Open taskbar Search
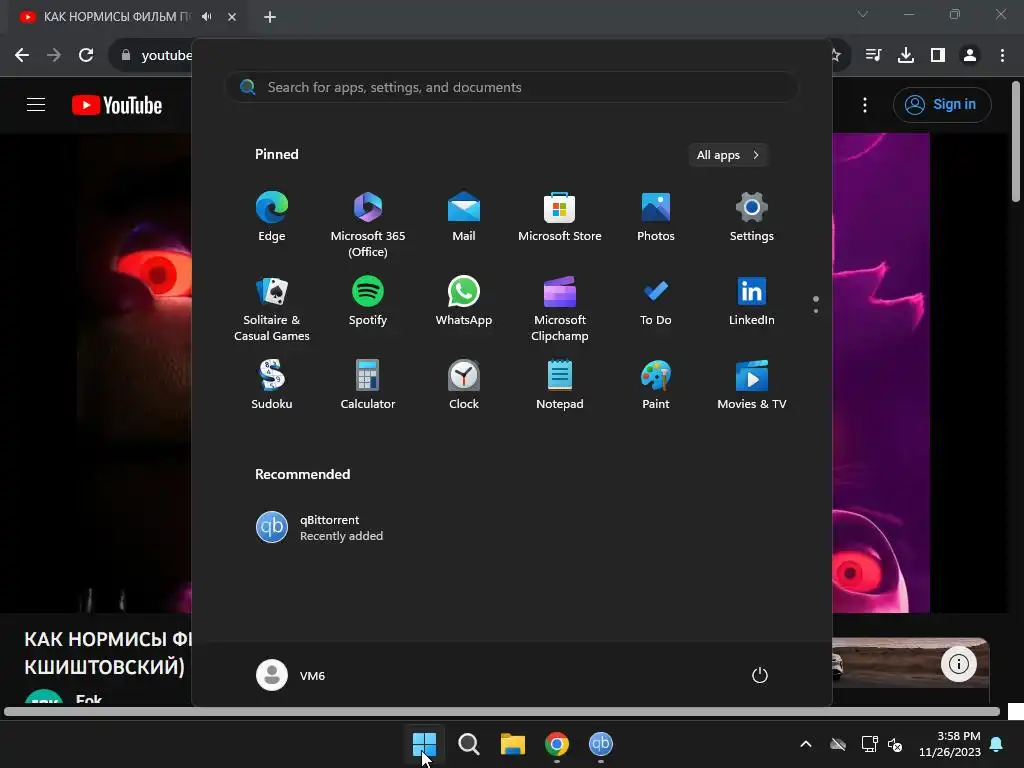1024x768 pixels. click(x=468, y=744)
